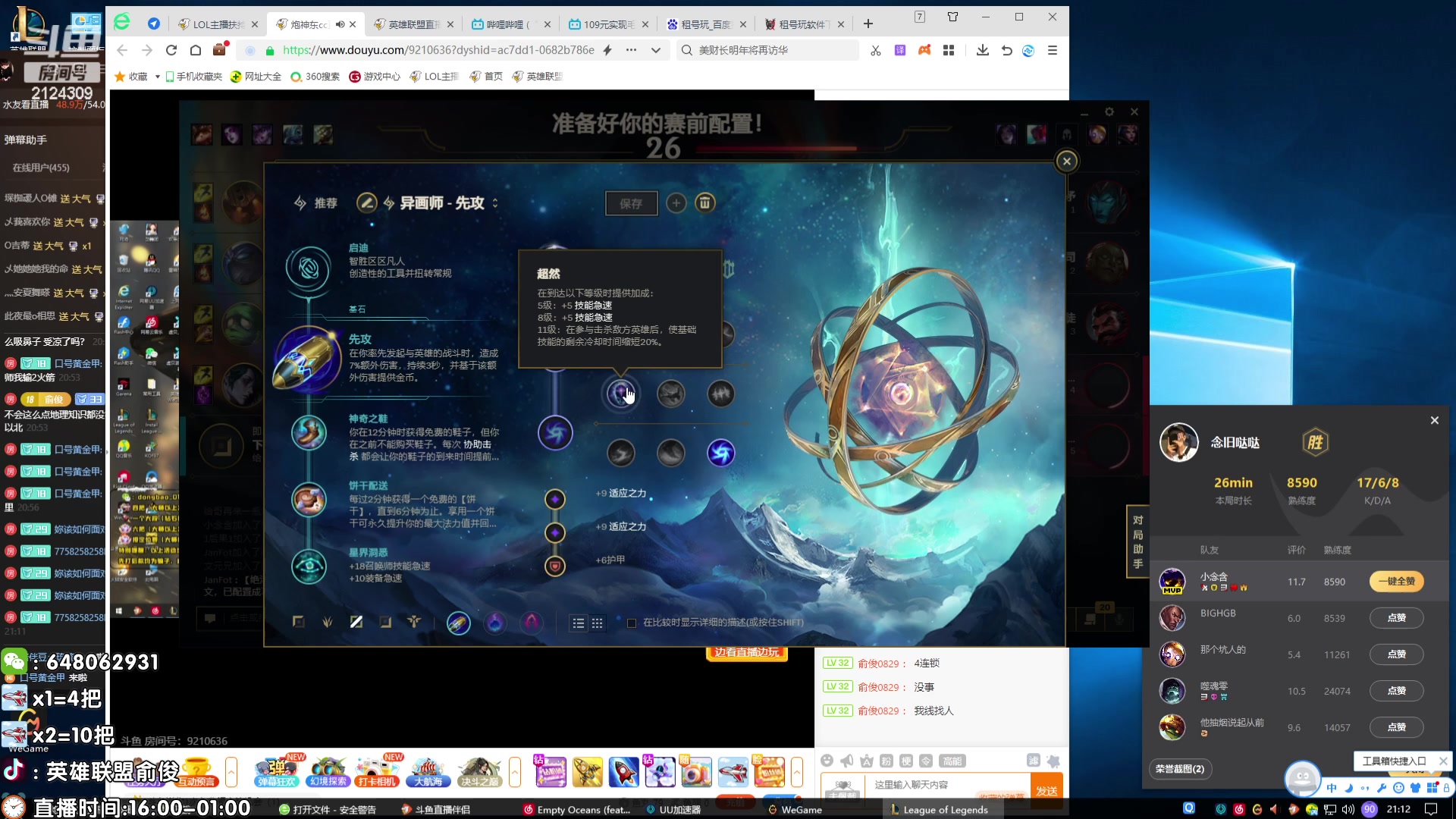Click the megaphone icon in chat toolbar
This screenshot has height=819, width=1456.
(847, 761)
